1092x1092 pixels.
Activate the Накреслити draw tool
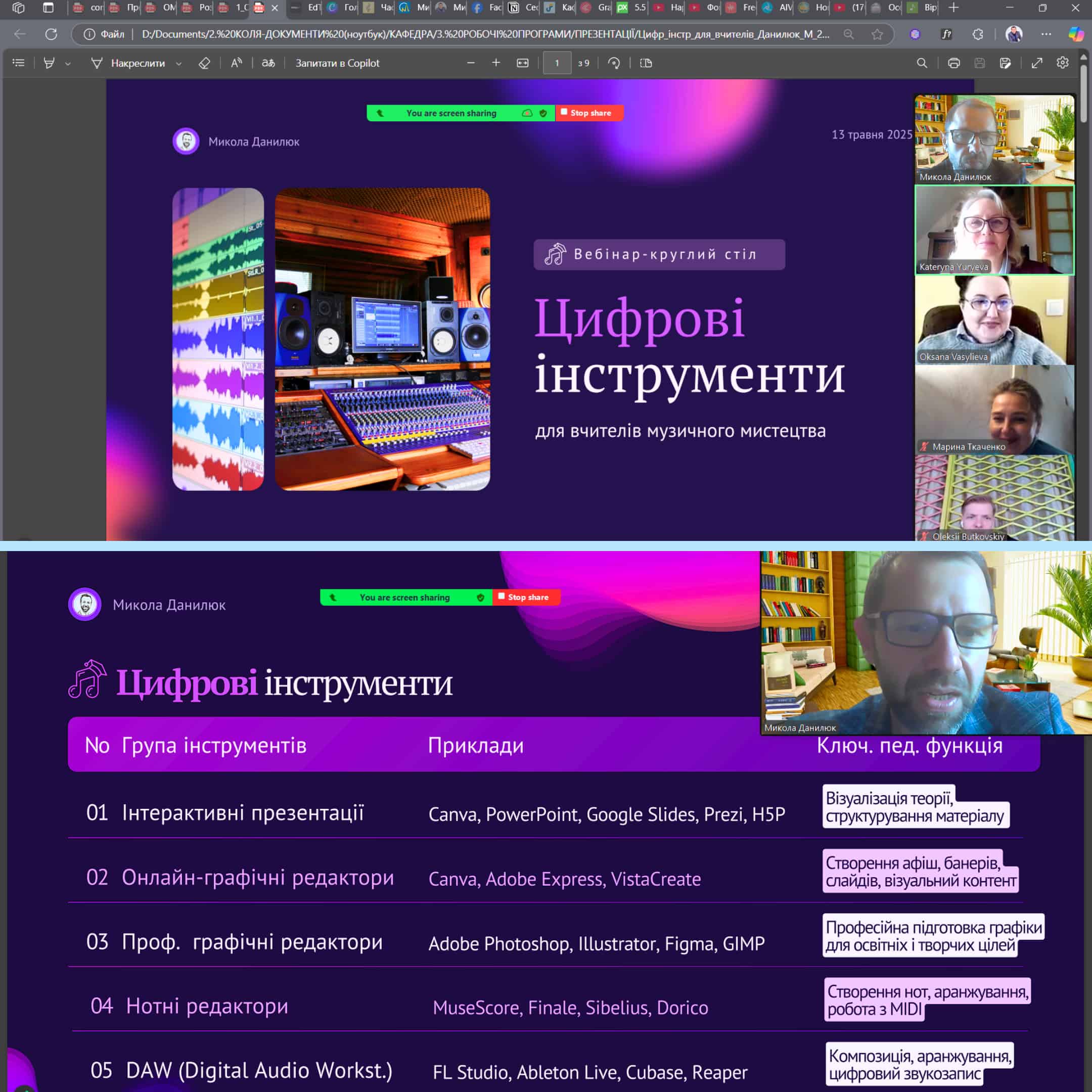128,63
